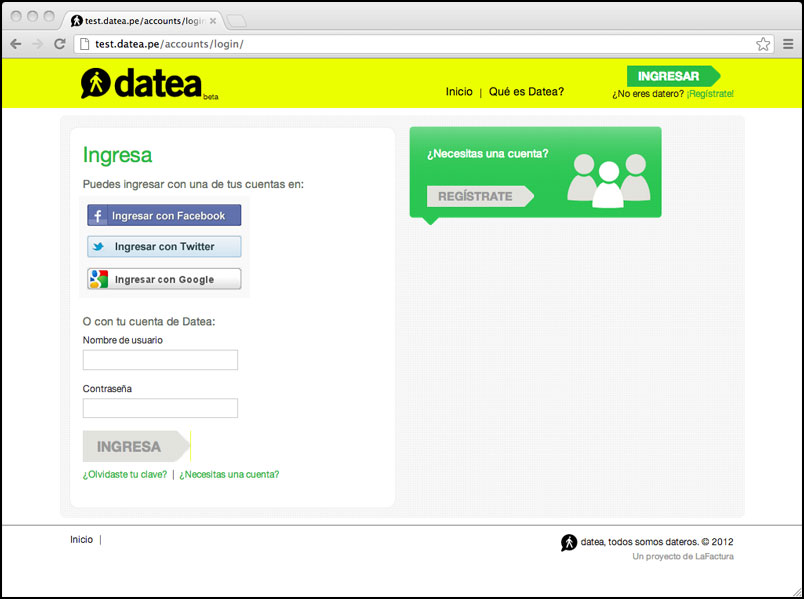Click the ¡Regístrate! link in the header
Image resolution: width=804 pixels, height=599 pixels.
point(710,94)
